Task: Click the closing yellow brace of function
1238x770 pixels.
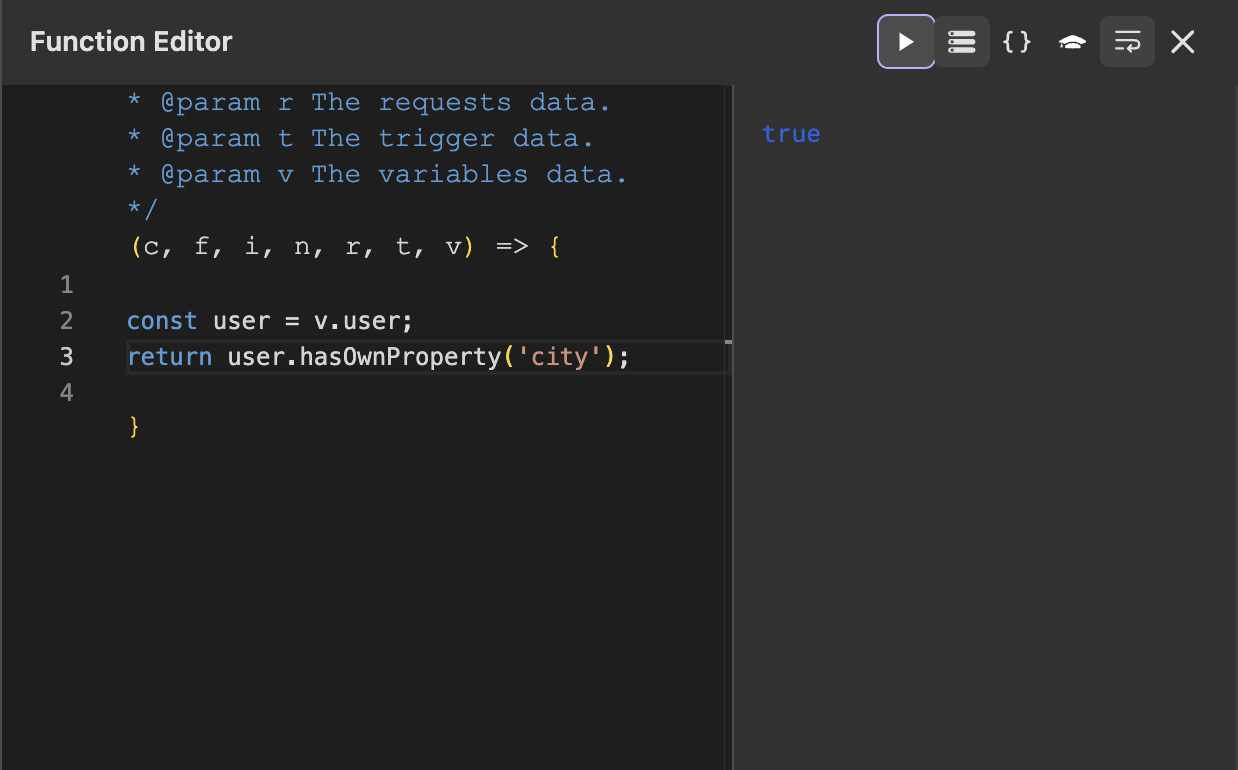Action: tap(134, 427)
